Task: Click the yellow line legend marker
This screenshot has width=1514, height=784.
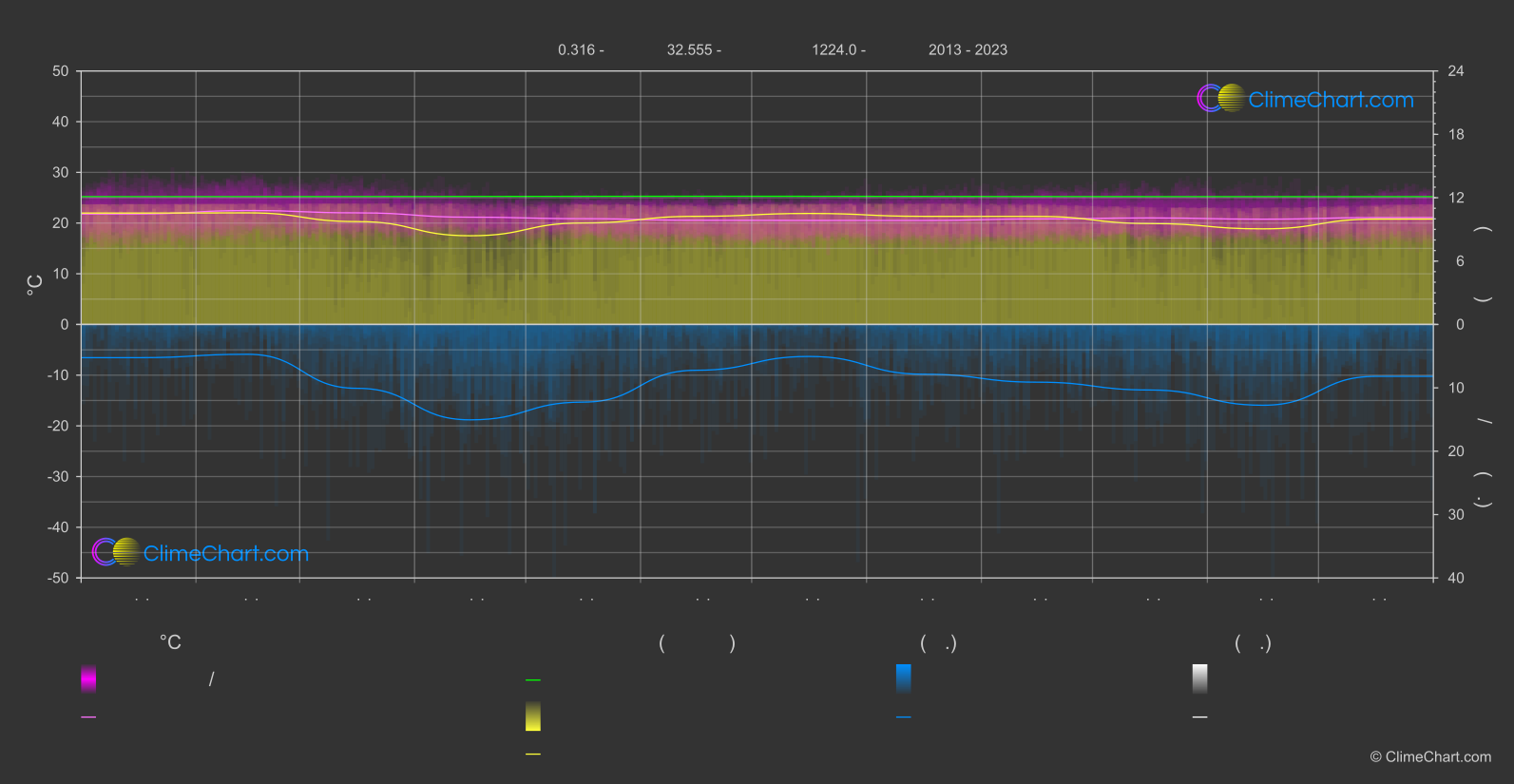Action: coord(533,755)
